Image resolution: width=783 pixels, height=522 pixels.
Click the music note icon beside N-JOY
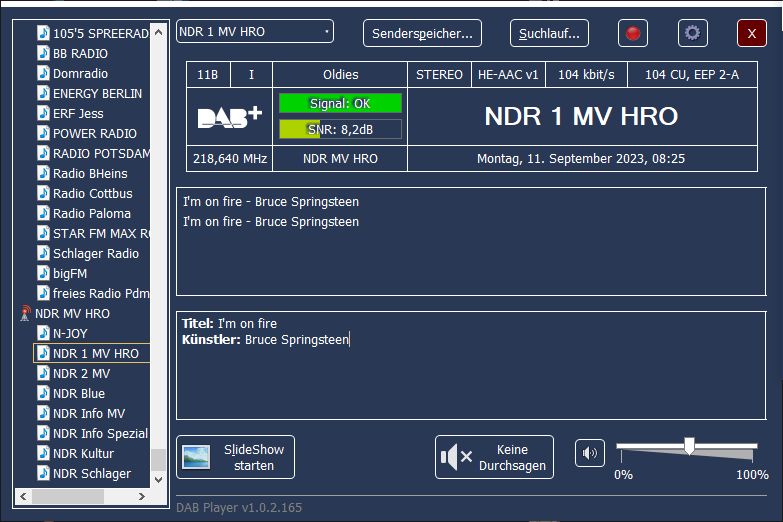point(43,334)
